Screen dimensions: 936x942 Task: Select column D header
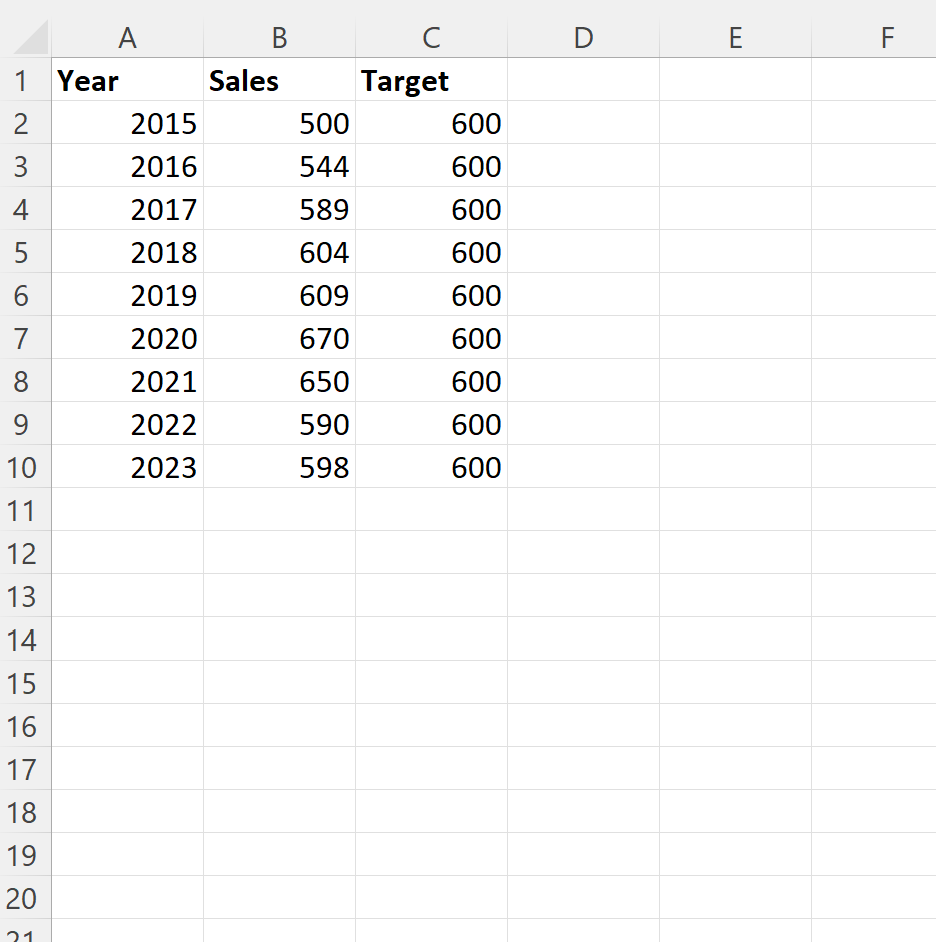tap(583, 38)
